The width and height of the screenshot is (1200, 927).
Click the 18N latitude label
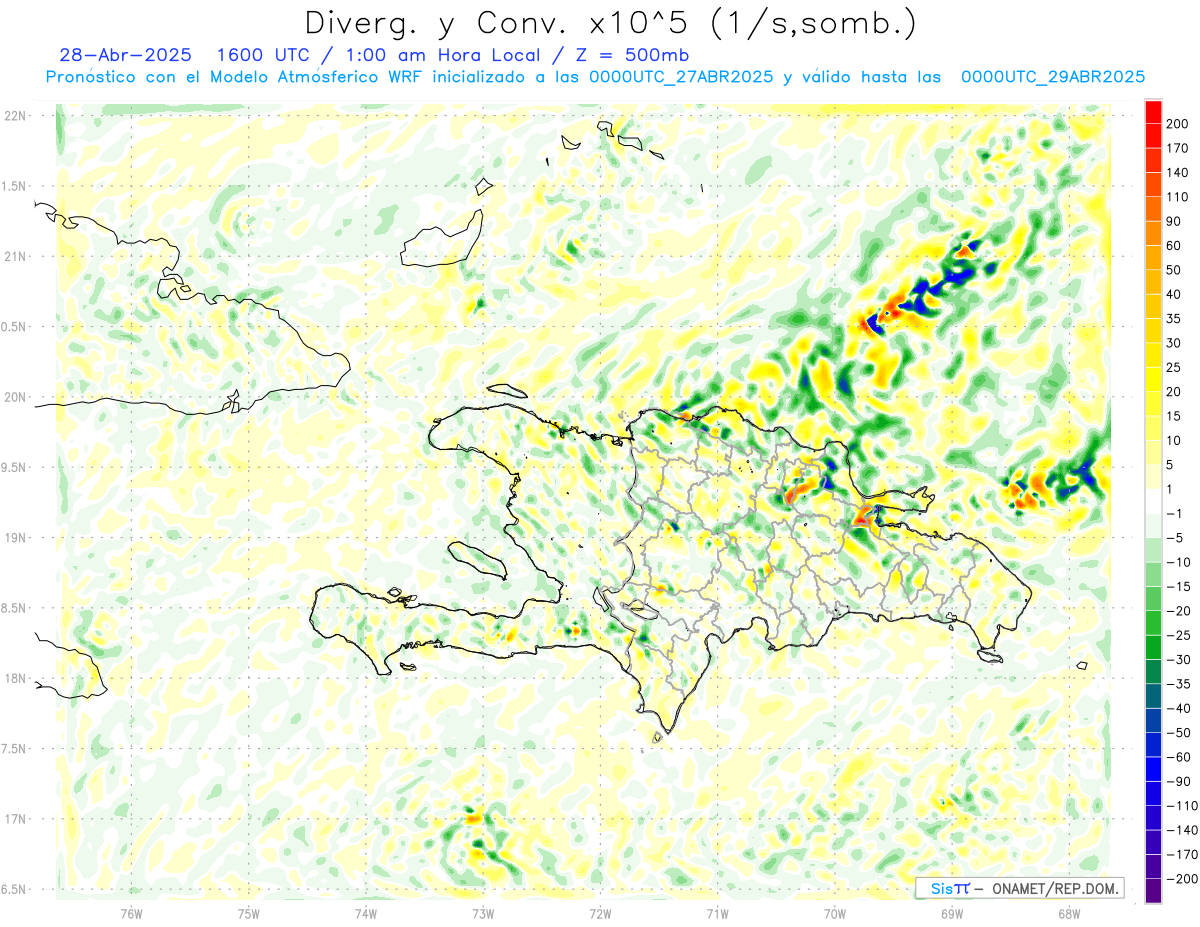click(14, 678)
